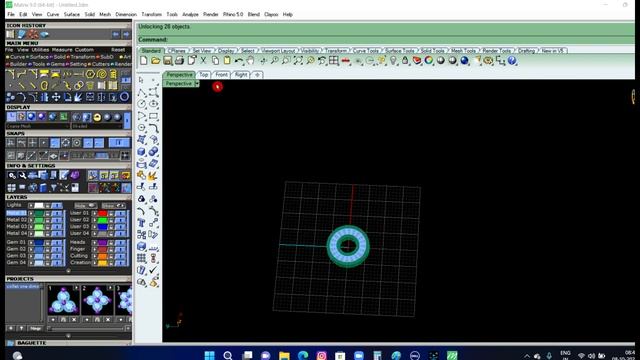Toggle first blue snap button in Snaps panel
The image size is (640, 360).
[55, 143]
